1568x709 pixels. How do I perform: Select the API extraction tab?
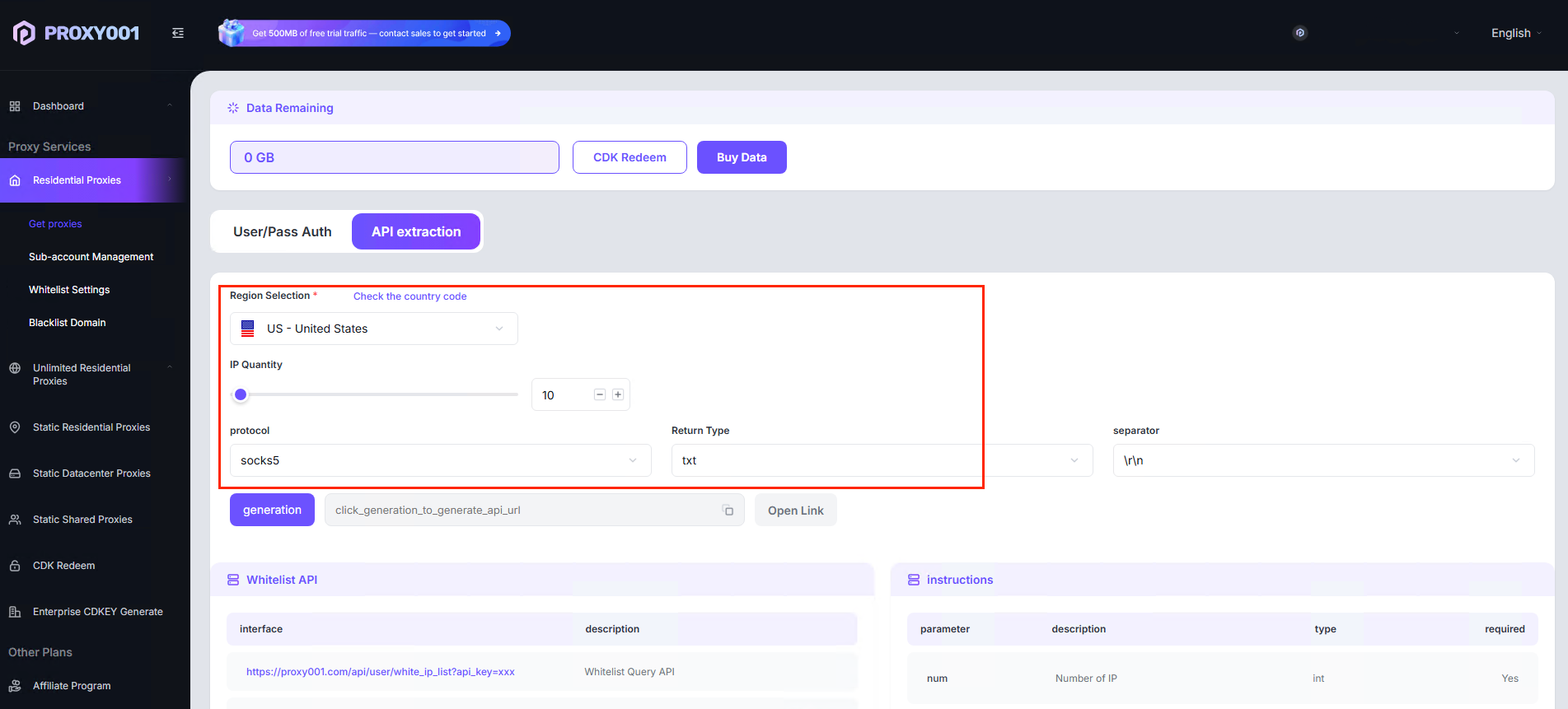pyautogui.click(x=416, y=231)
